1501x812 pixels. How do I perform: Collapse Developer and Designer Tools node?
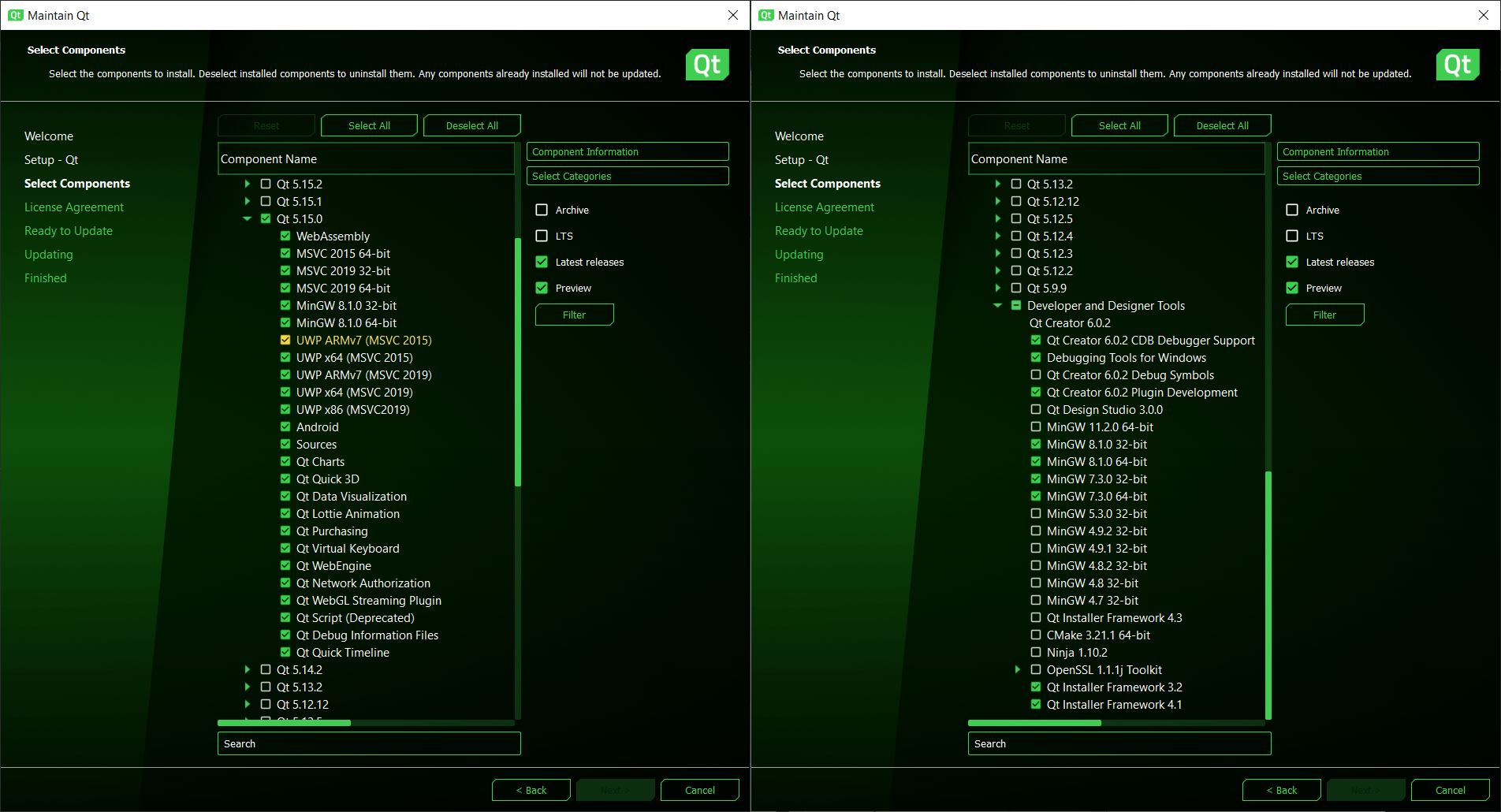click(997, 306)
